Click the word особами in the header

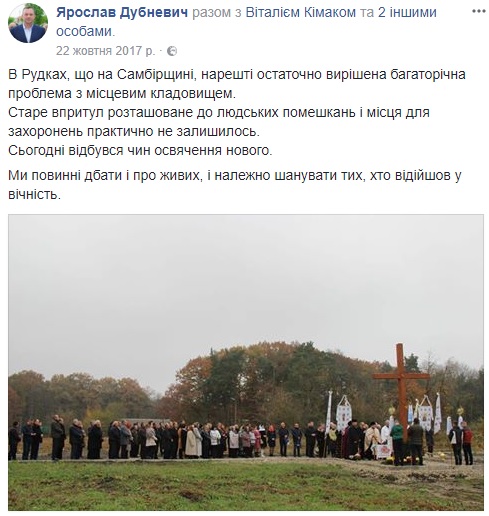coord(85,32)
